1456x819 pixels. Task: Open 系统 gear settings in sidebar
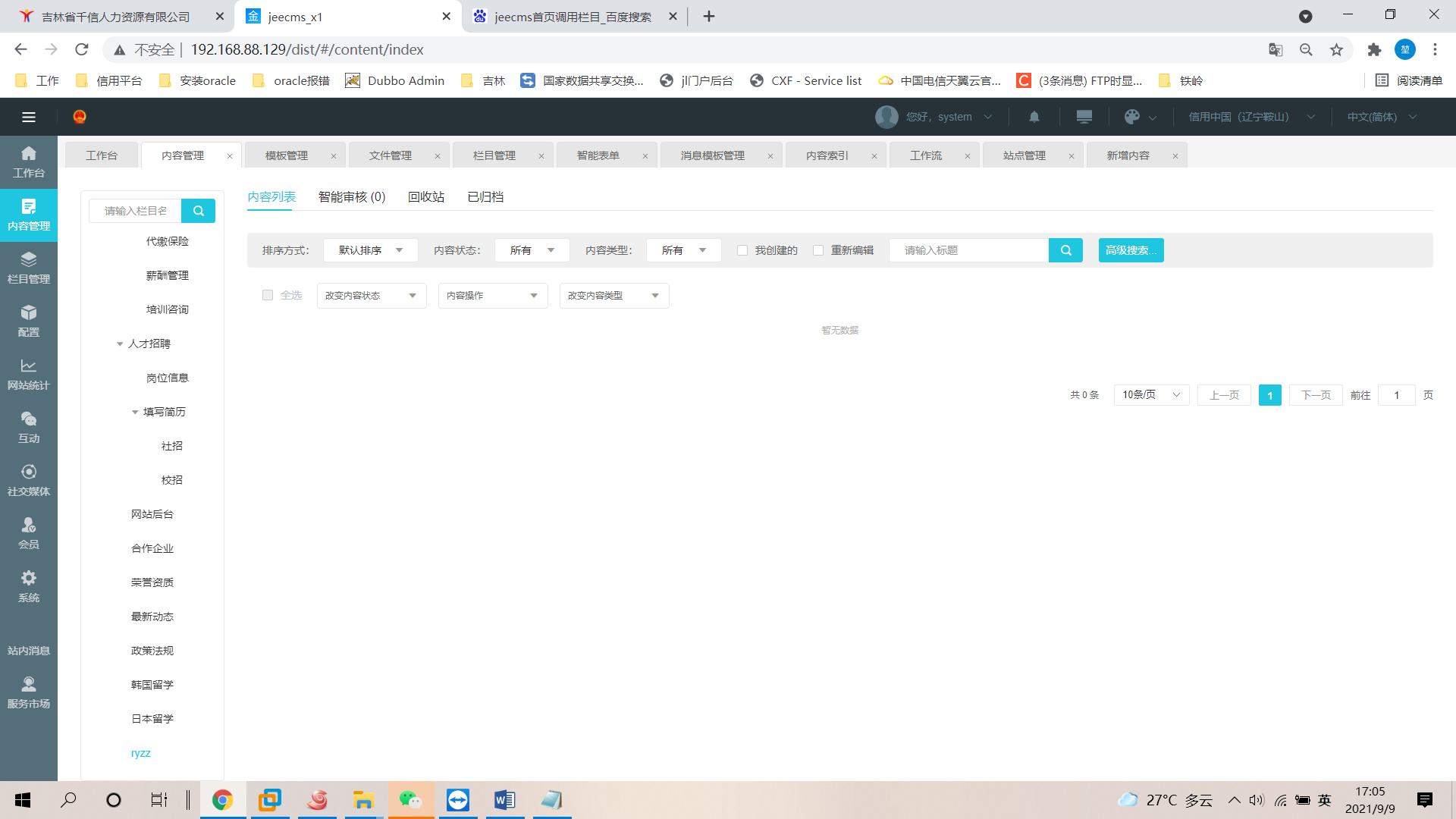pyautogui.click(x=29, y=586)
